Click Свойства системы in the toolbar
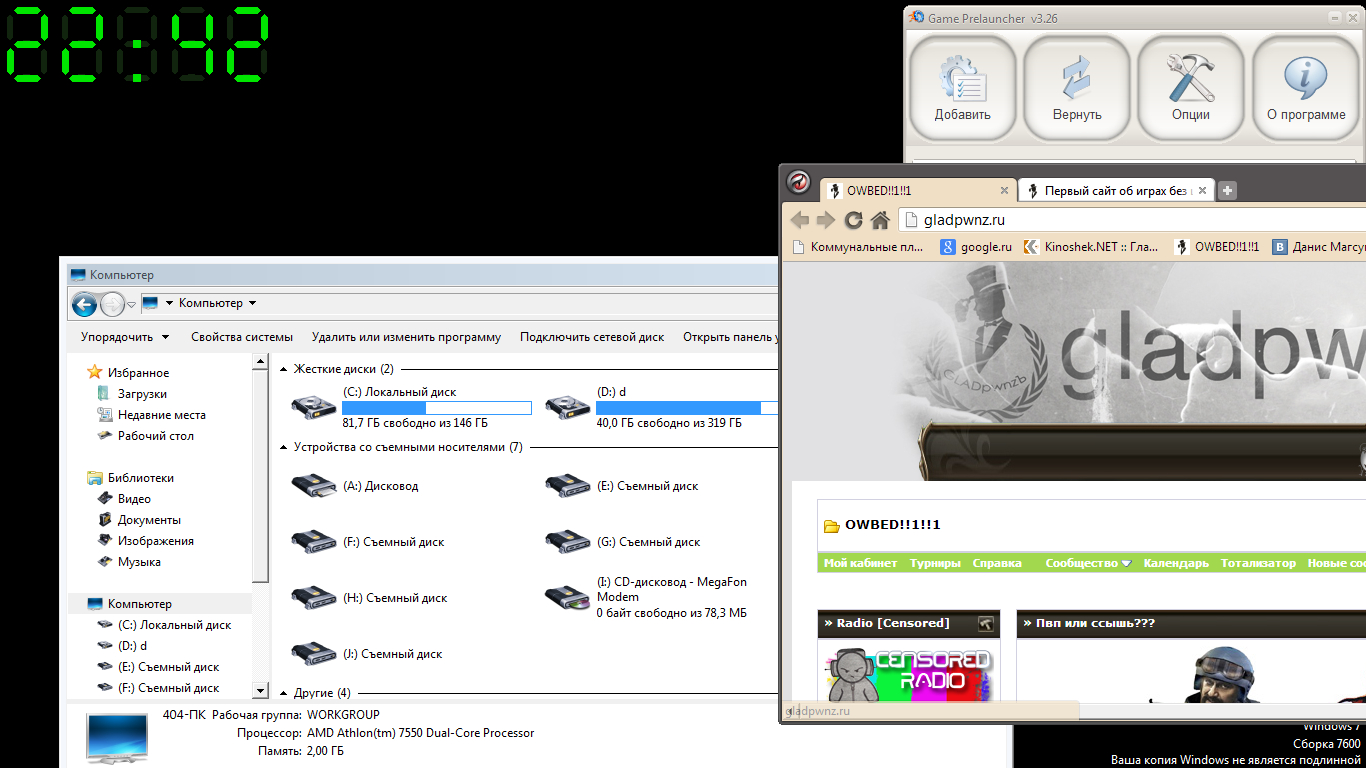Image resolution: width=1366 pixels, height=768 pixels. pos(242,337)
